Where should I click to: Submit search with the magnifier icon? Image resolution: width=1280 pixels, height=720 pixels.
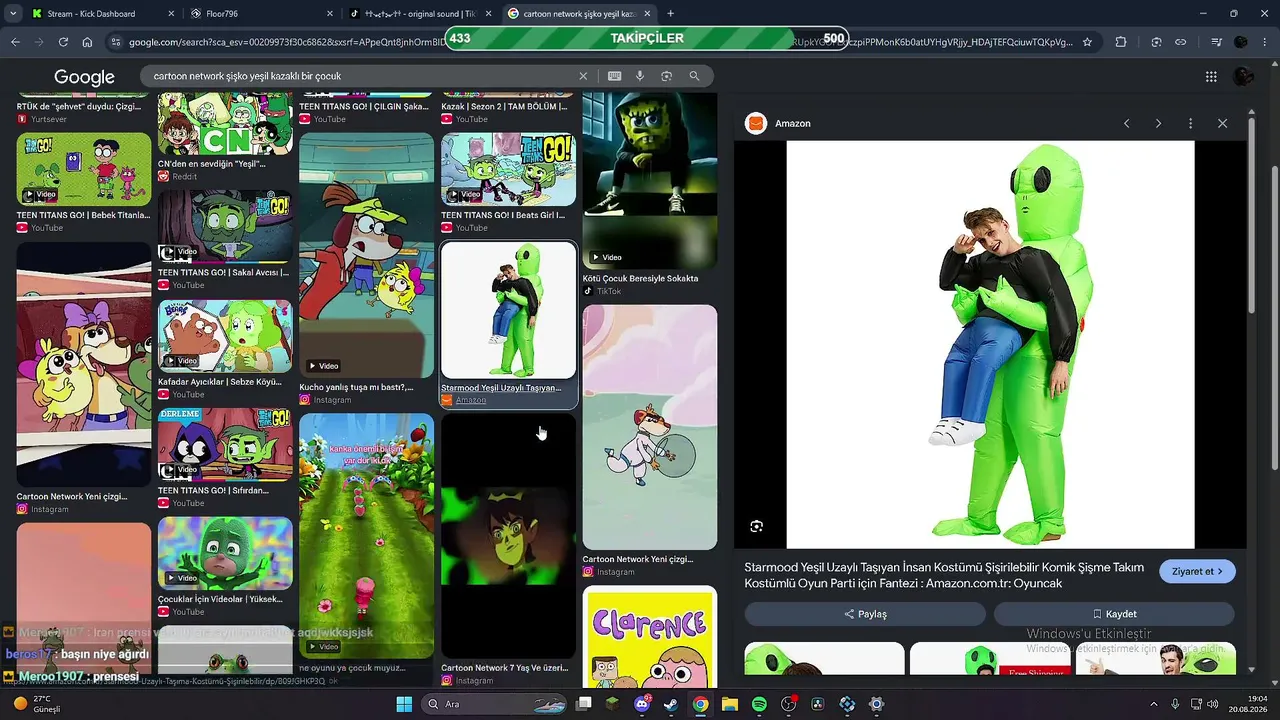pyautogui.click(x=694, y=76)
